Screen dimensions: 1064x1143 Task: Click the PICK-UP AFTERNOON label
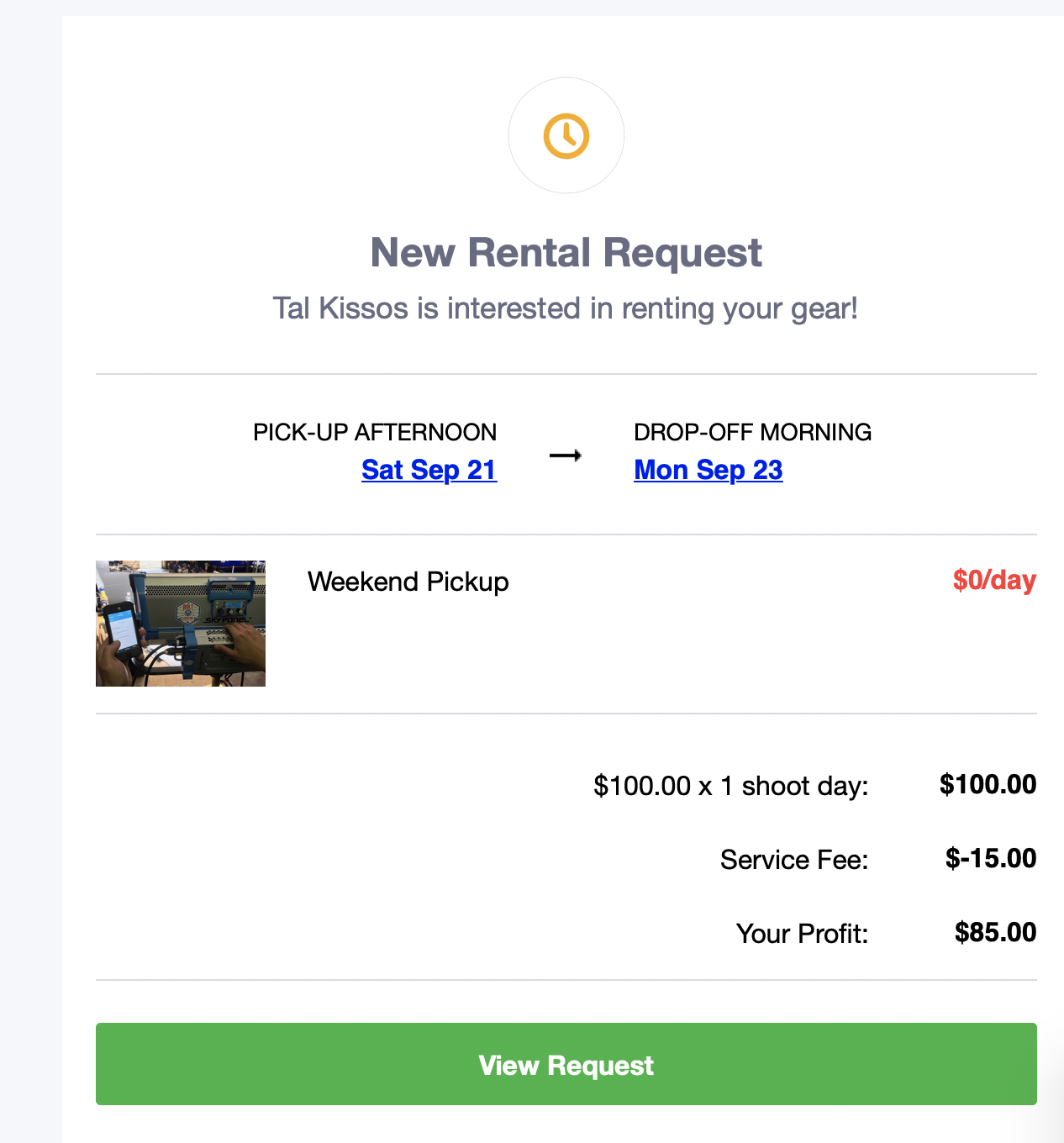click(x=375, y=432)
